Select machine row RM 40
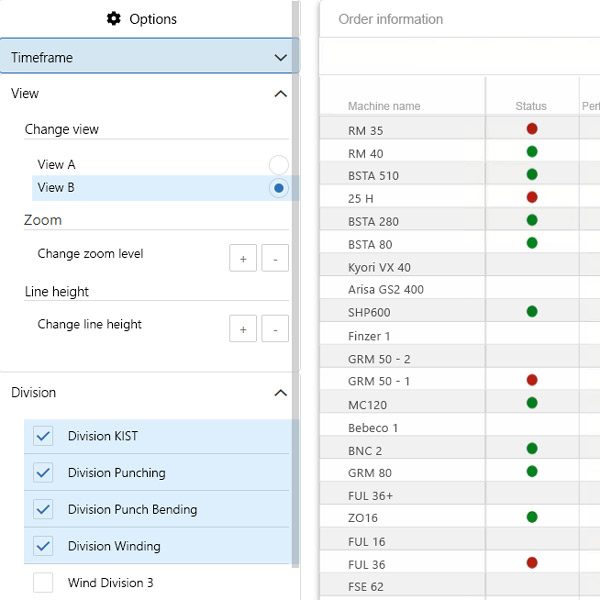The image size is (600, 600). (x=460, y=151)
